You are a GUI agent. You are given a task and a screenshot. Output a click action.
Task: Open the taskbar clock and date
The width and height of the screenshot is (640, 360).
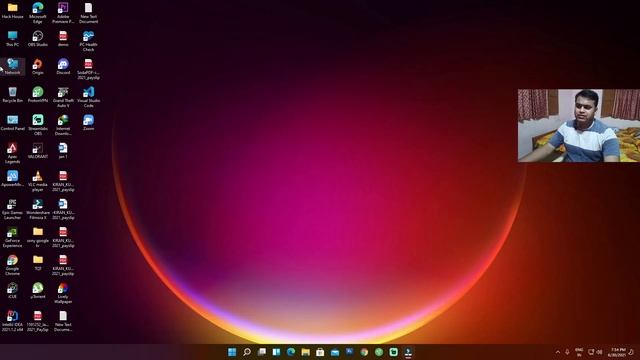pyautogui.click(x=617, y=352)
